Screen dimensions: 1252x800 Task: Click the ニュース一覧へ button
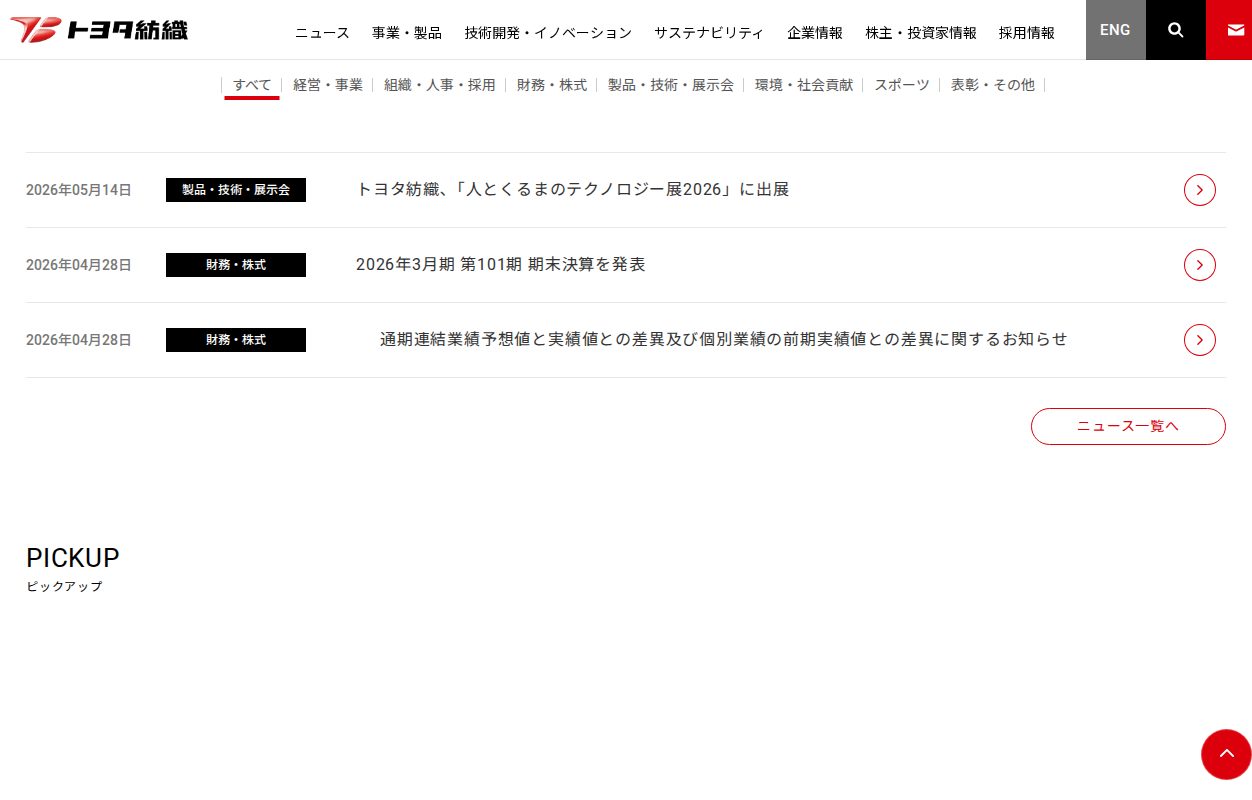coord(1128,426)
